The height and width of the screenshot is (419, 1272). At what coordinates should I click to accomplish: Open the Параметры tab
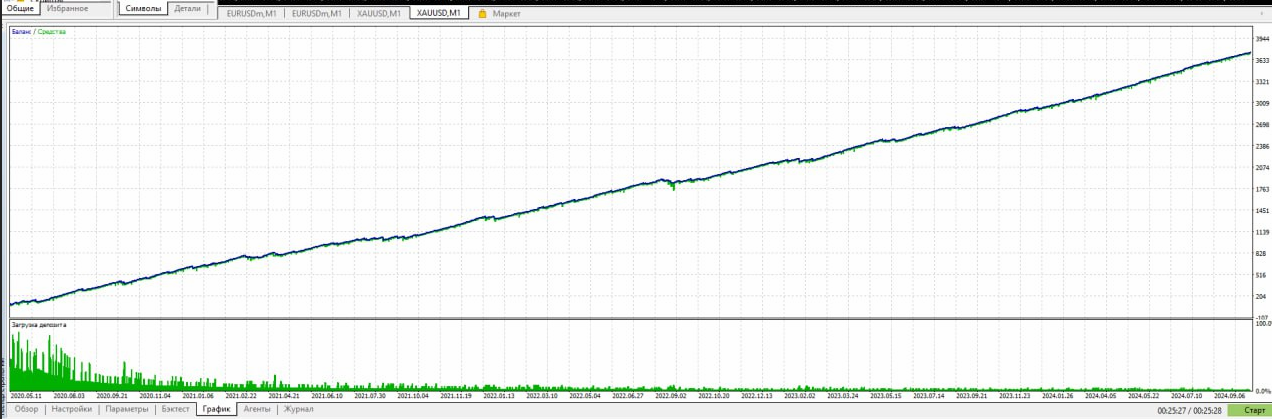(127, 409)
